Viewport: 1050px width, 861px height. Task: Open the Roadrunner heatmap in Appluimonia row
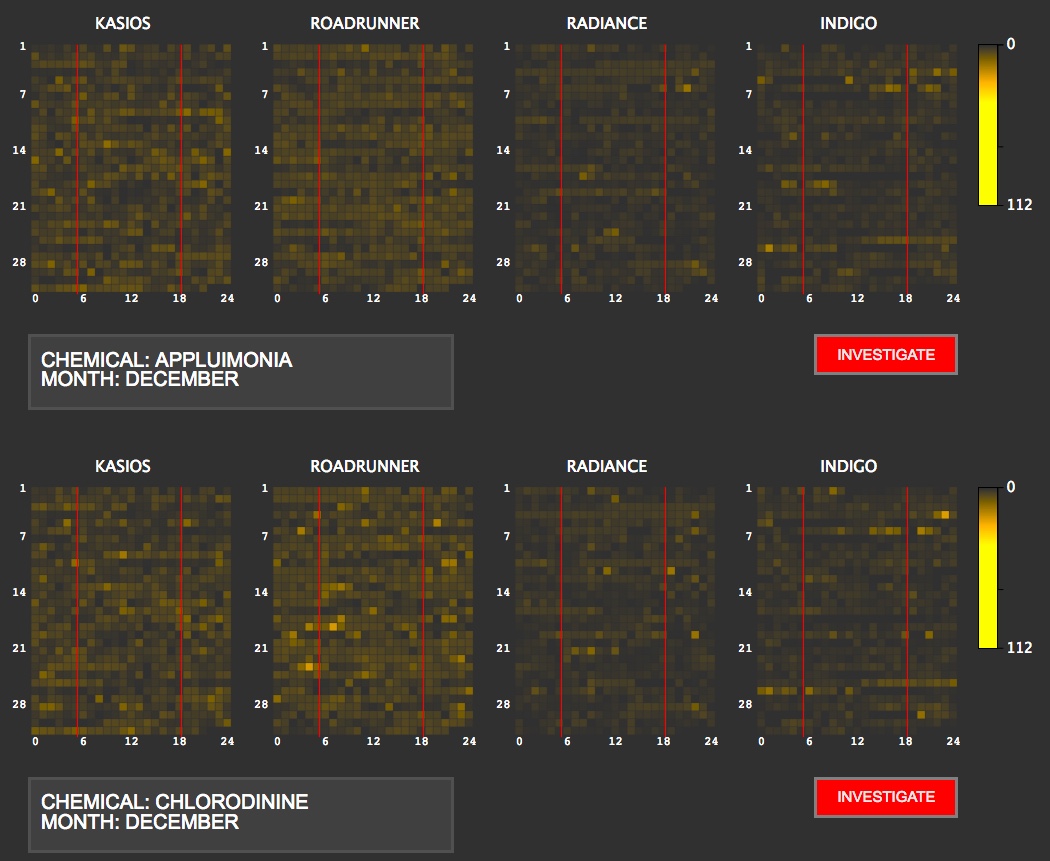coord(373,167)
